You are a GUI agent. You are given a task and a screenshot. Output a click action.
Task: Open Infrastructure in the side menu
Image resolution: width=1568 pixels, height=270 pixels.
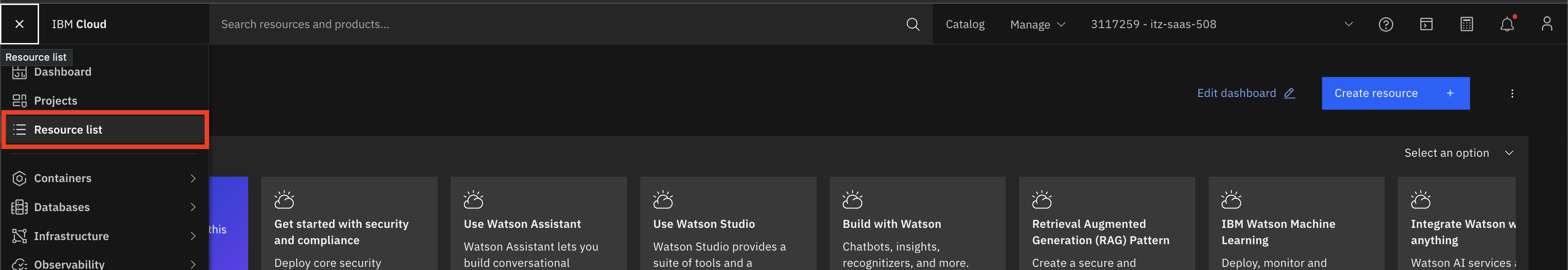(x=105, y=236)
